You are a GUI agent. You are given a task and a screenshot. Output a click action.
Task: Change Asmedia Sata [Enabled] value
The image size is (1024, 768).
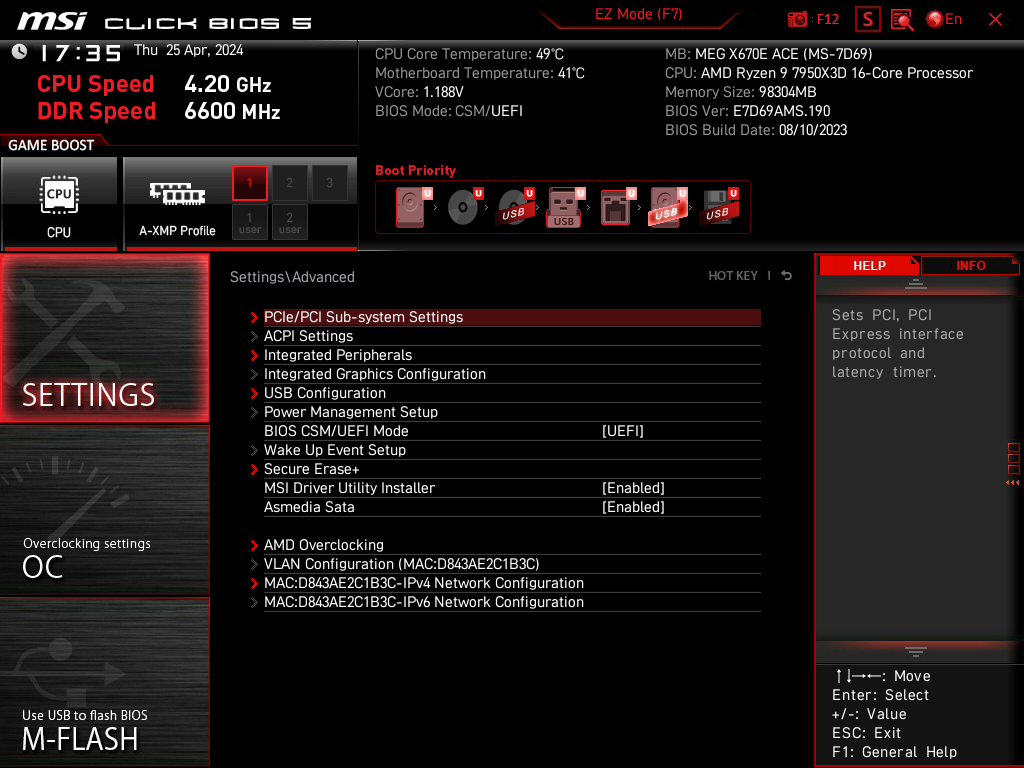(x=633, y=507)
